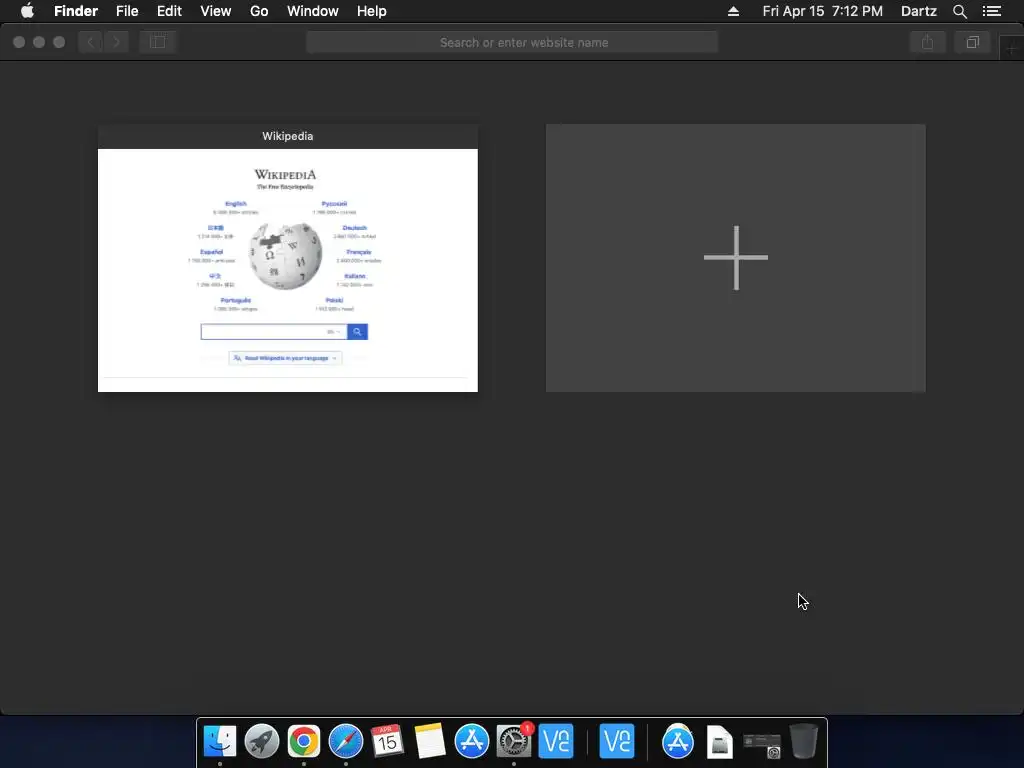This screenshot has width=1024, height=768.
Task: Click the date and time in the menu bar
Action: pos(822,11)
